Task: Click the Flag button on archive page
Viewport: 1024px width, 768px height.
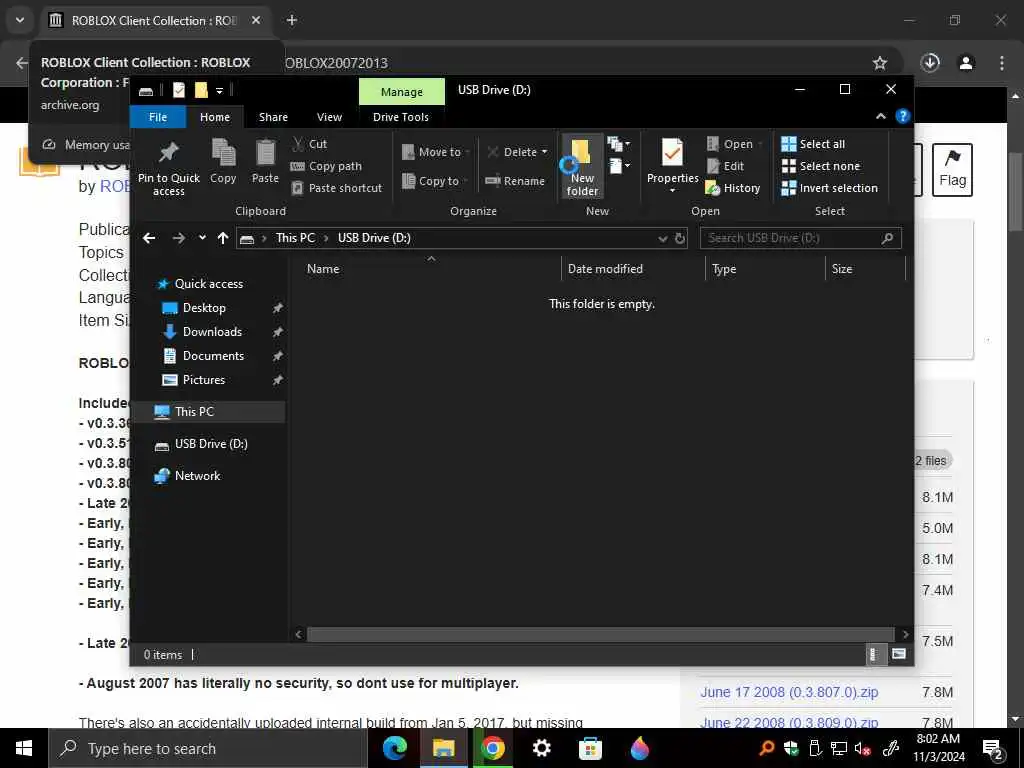Action: point(952,170)
